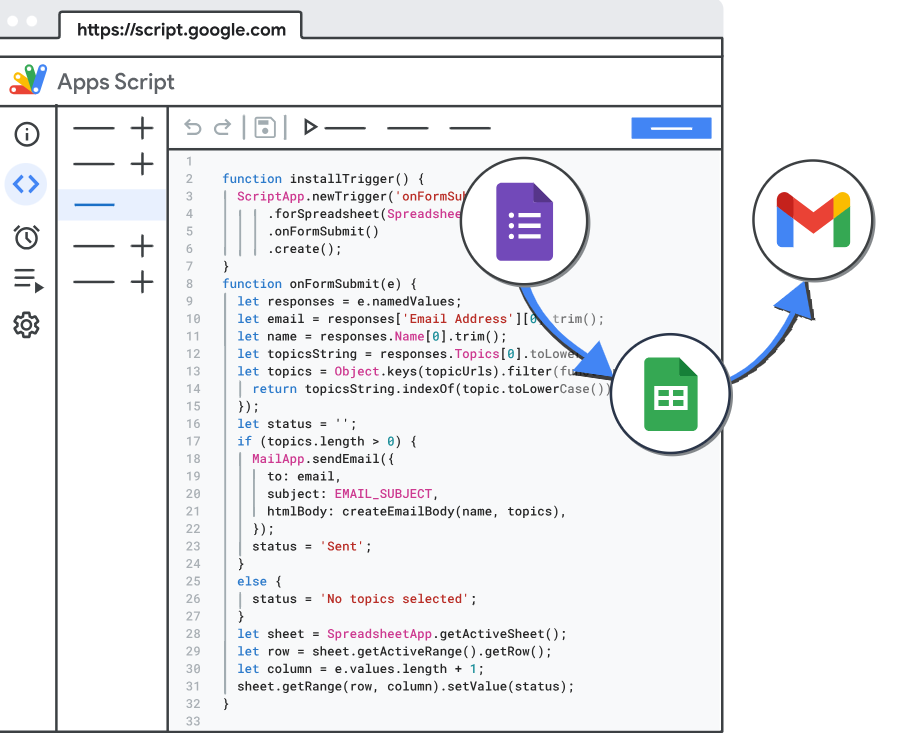The height and width of the screenshot is (744, 905).
Task: Click 'MailApp.sendEmail({' on line 18
Action: tap(323, 459)
